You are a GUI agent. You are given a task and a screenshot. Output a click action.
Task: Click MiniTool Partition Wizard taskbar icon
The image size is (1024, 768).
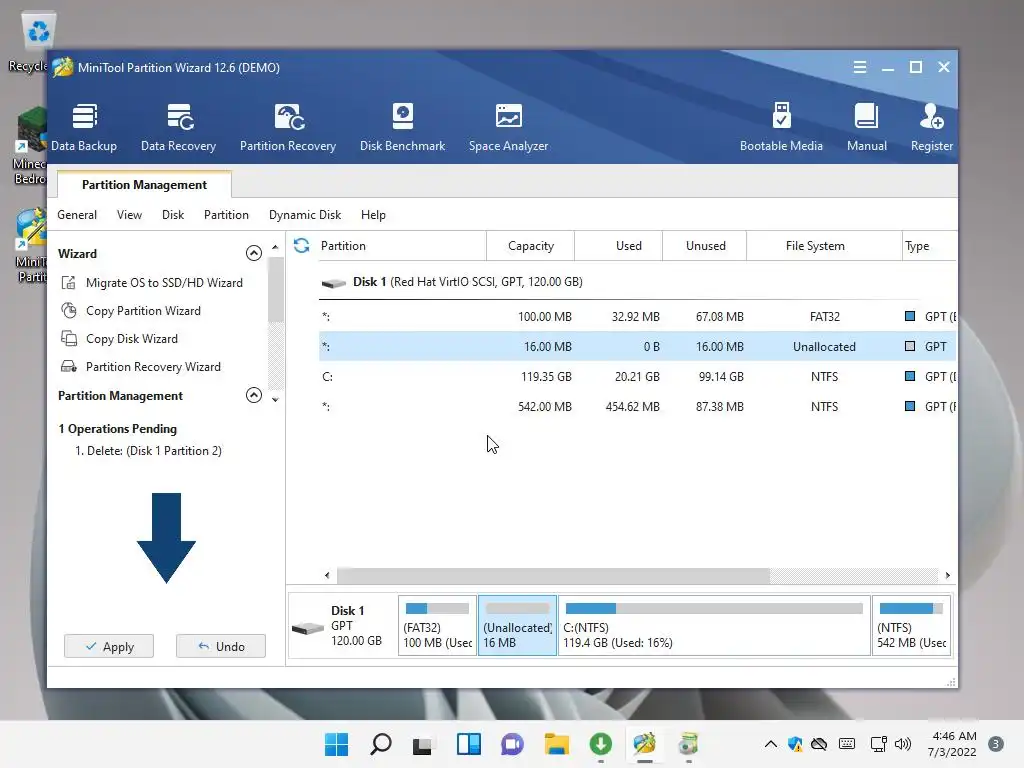tap(645, 744)
